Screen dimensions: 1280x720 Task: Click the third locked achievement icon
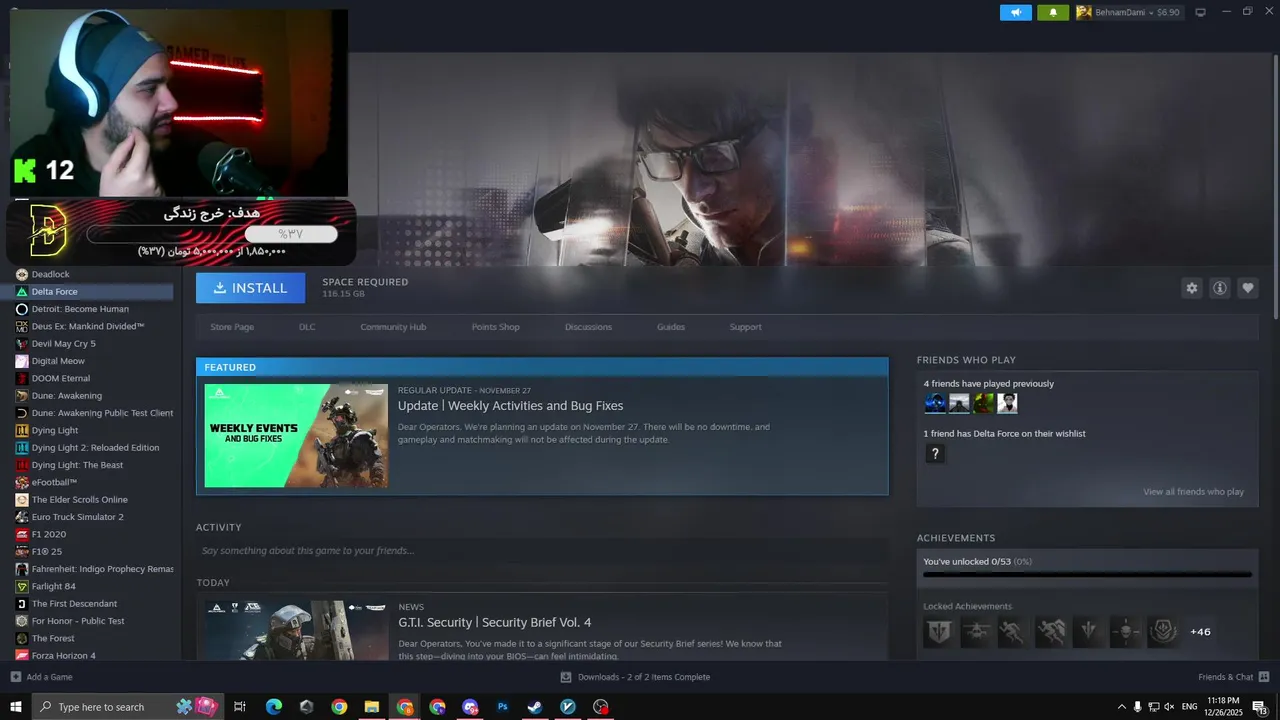tap(1013, 632)
